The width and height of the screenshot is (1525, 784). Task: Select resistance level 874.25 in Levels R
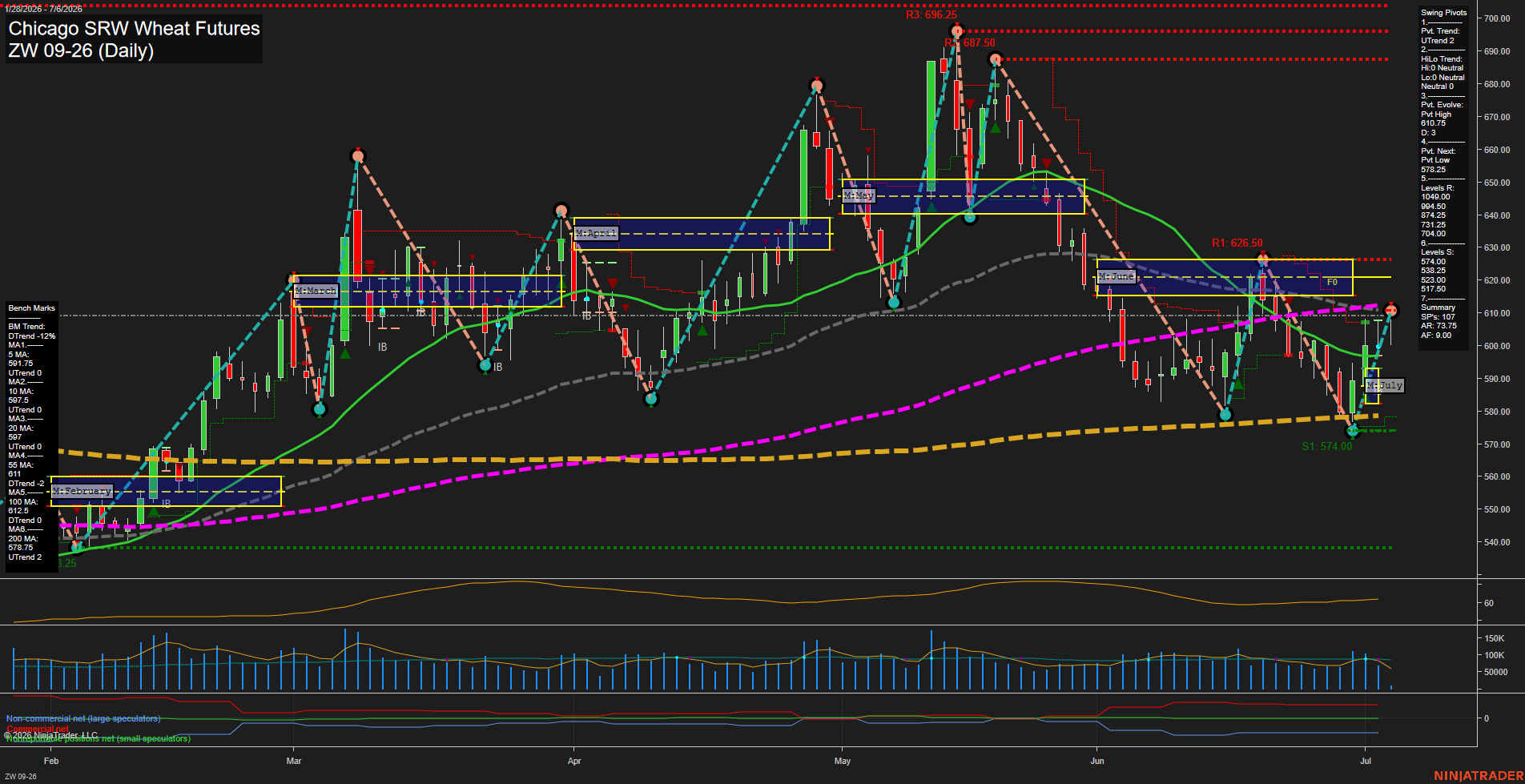(x=1433, y=215)
